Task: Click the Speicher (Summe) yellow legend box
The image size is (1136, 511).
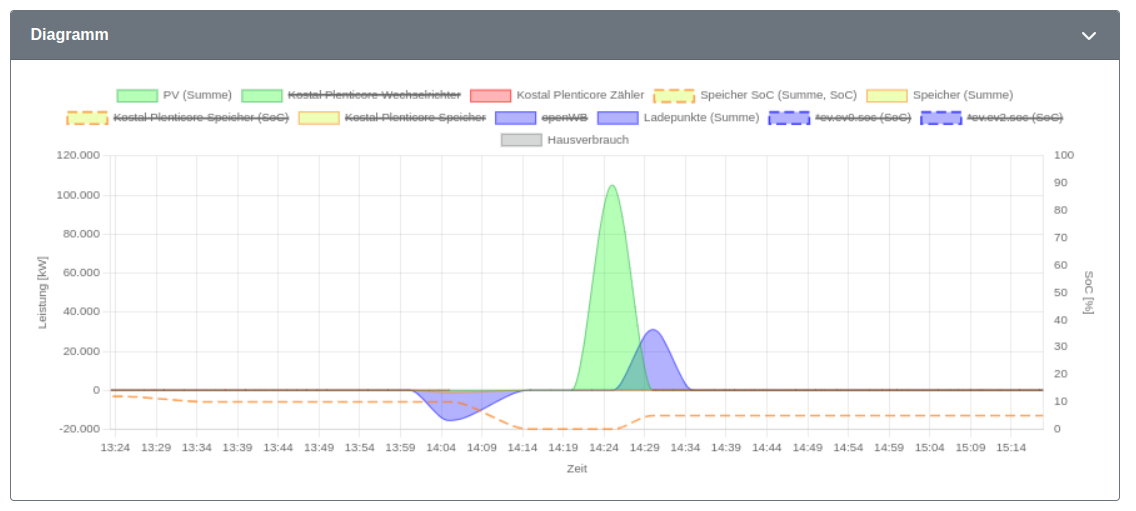Action: 887,96
